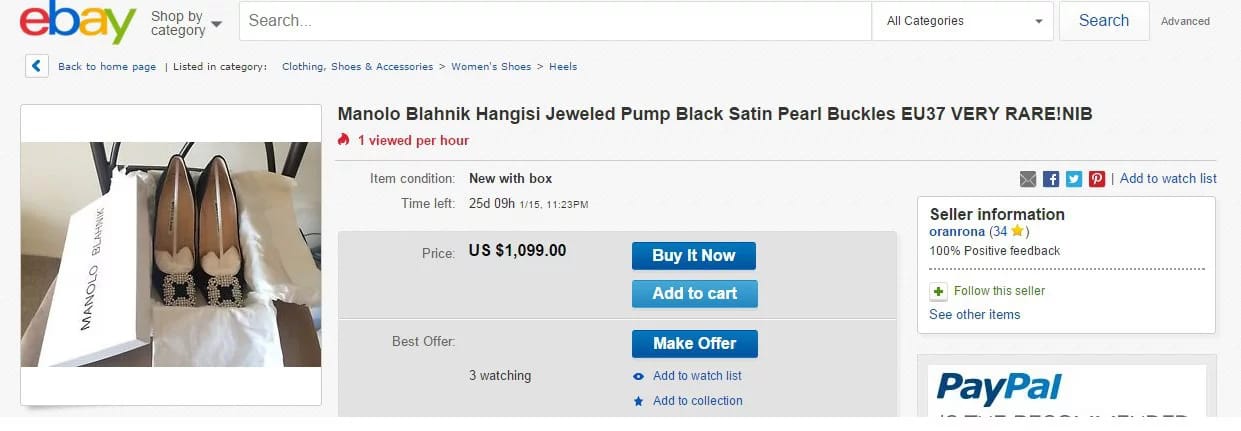Image resolution: width=1241 pixels, height=431 pixels.
Task: Click the eBay logo
Action: 78,22
